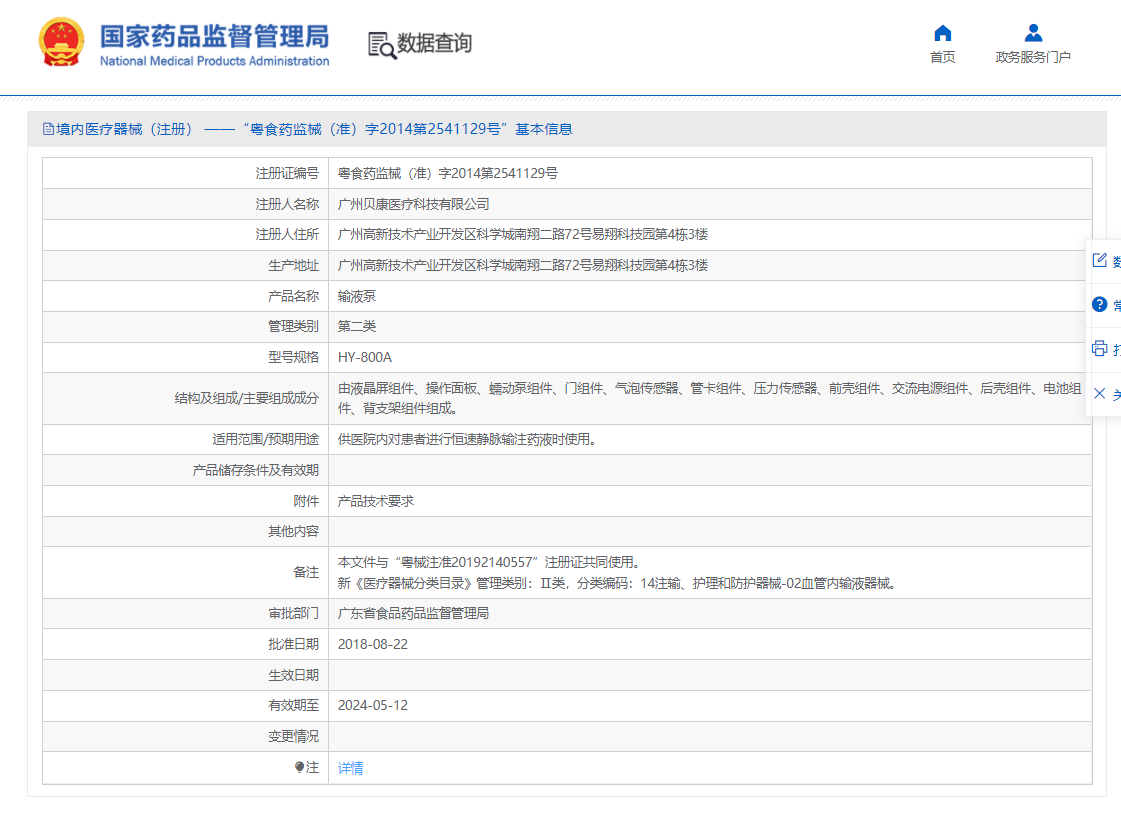Image resolution: width=1121 pixels, height=814 pixels.
Task: Click 本文件与“粤械注准20192140557” remark line
Action: pyautogui.click(x=488, y=562)
